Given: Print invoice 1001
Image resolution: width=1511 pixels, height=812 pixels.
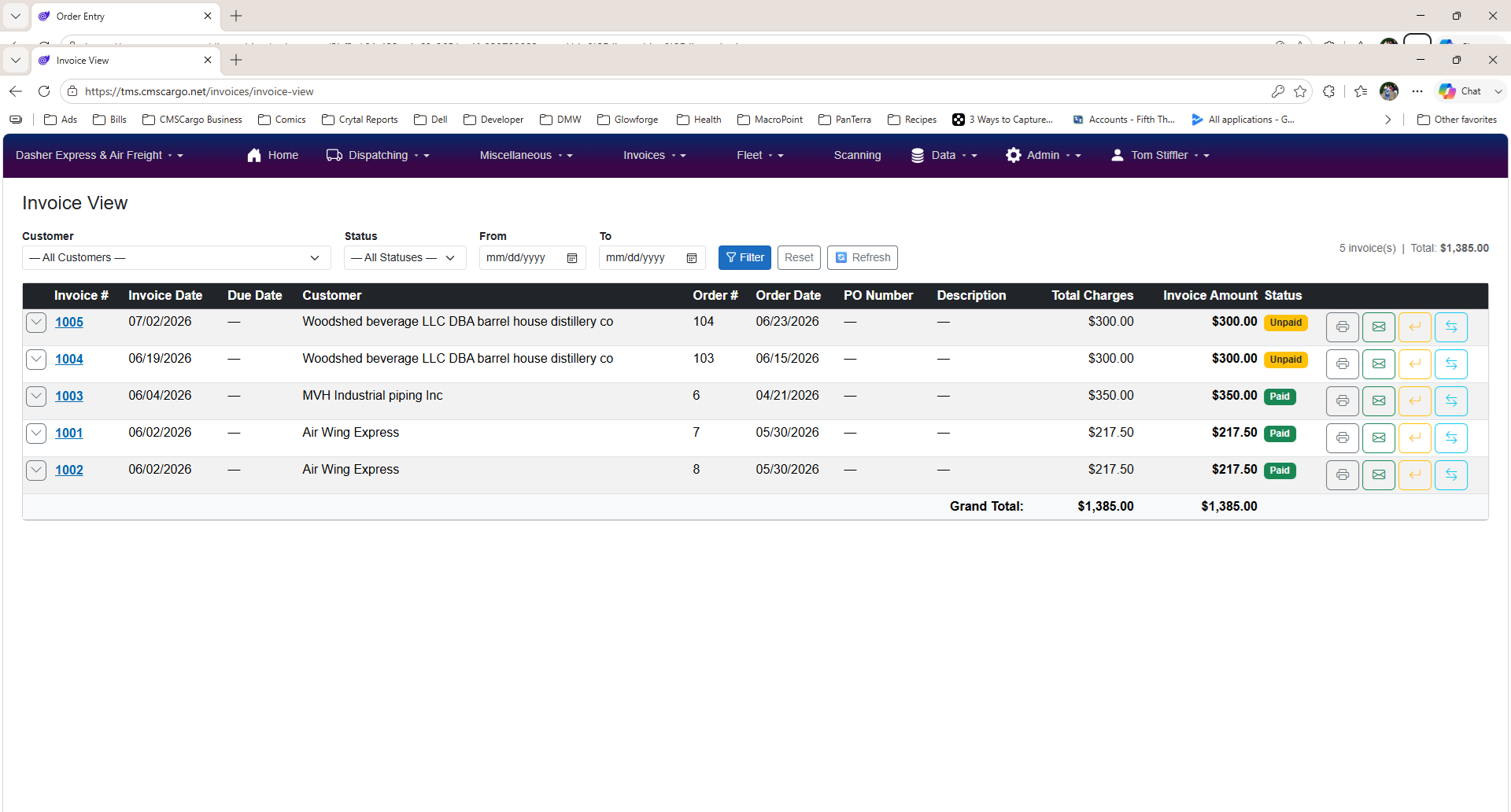Looking at the screenshot, I should click(x=1343, y=437).
